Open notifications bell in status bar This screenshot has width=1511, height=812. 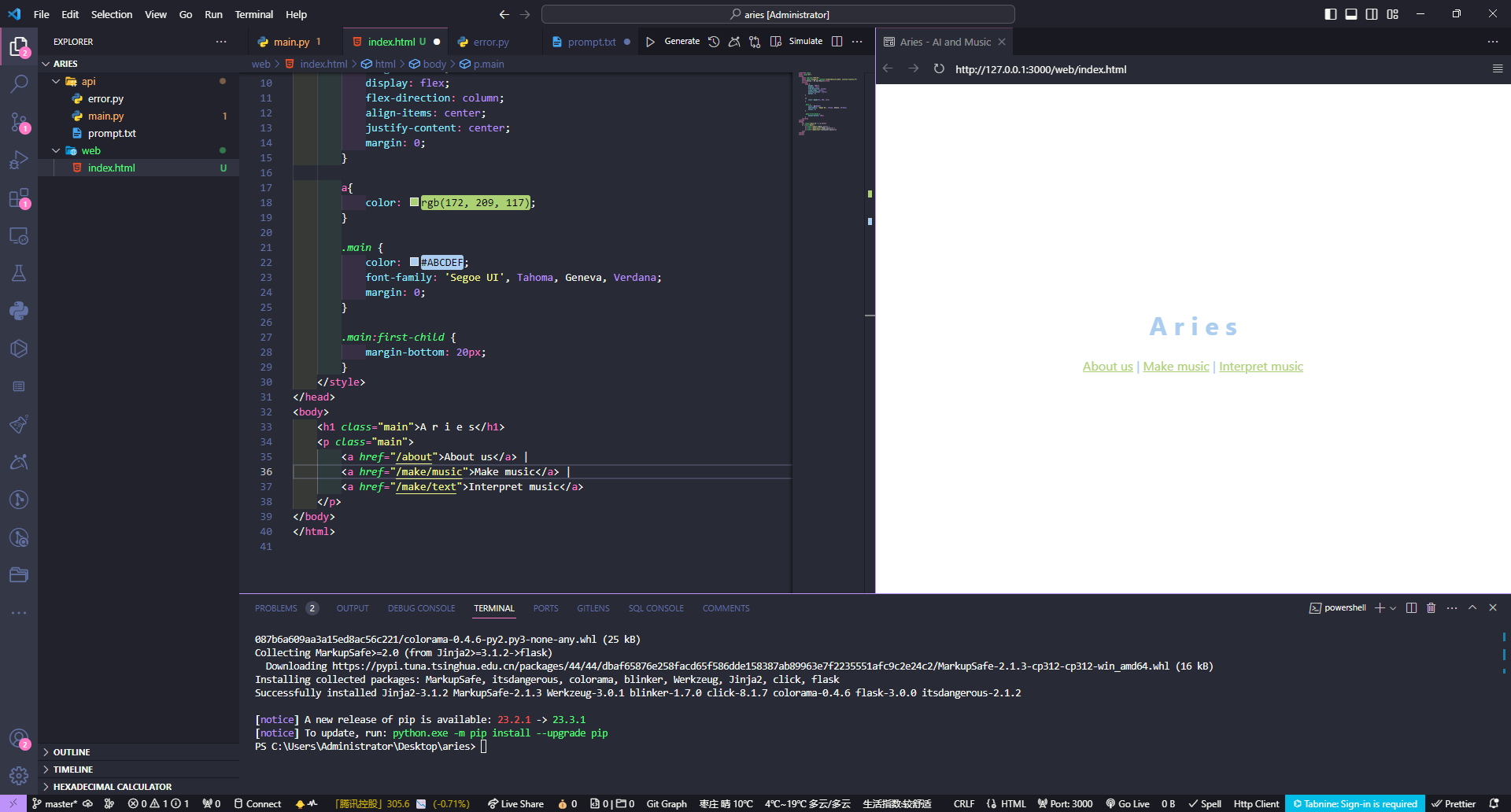pos(1494,803)
